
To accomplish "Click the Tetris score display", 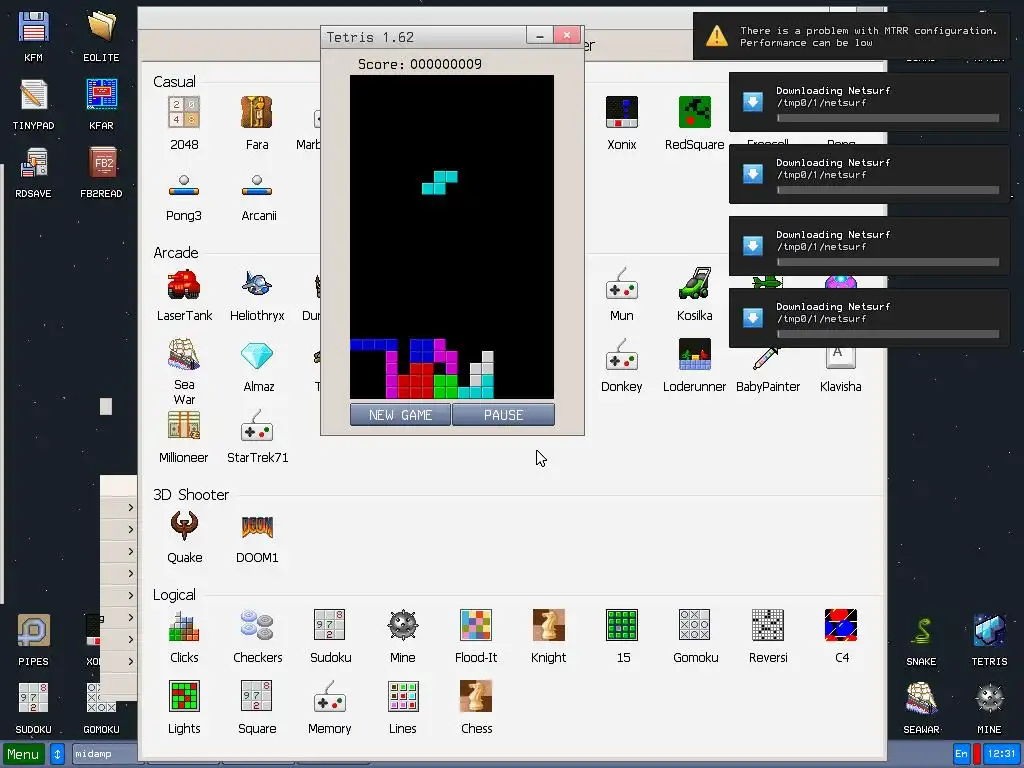I will [x=420, y=64].
